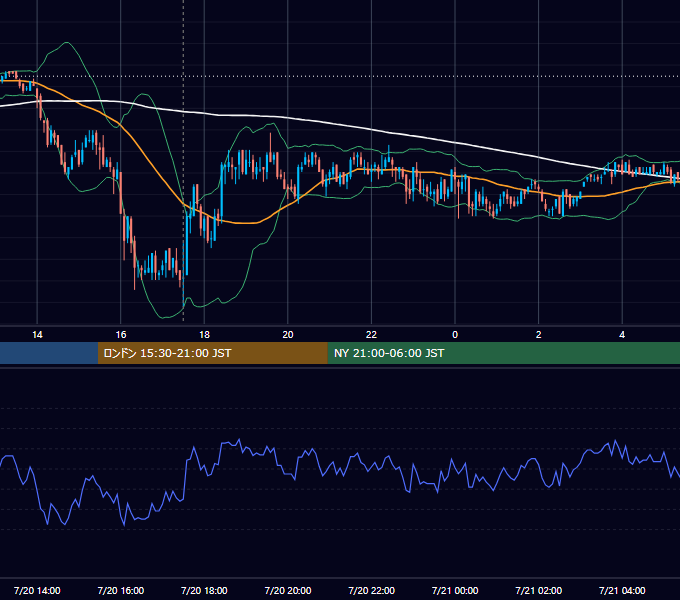
Task: Click the 7/21 02:00 time label
Action: [x=539, y=590]
